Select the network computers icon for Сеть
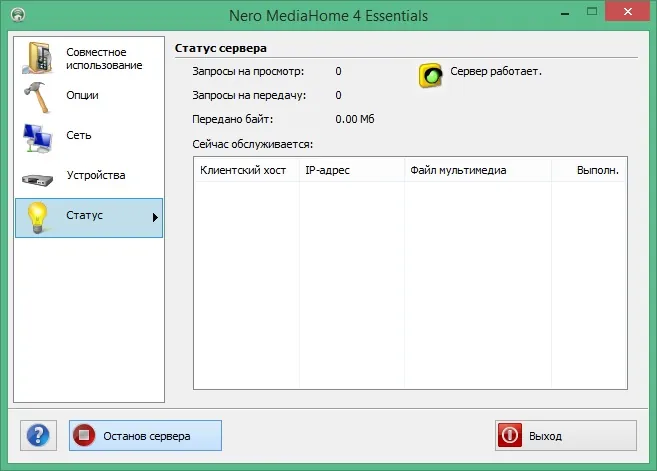 pyautogui.click(x=38, y=138)
